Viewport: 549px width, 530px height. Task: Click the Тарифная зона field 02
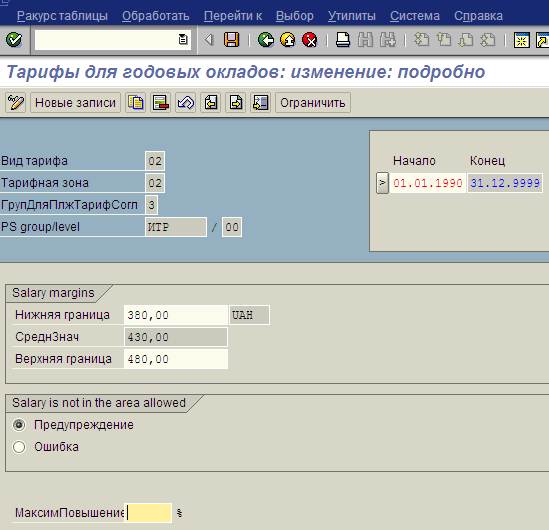(155, 183)
